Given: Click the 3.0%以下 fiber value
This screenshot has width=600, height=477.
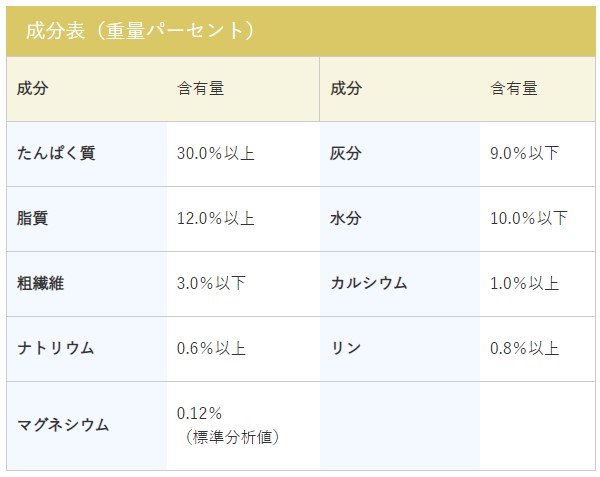Looking at the screenshot, I should (x=211, y=283).
